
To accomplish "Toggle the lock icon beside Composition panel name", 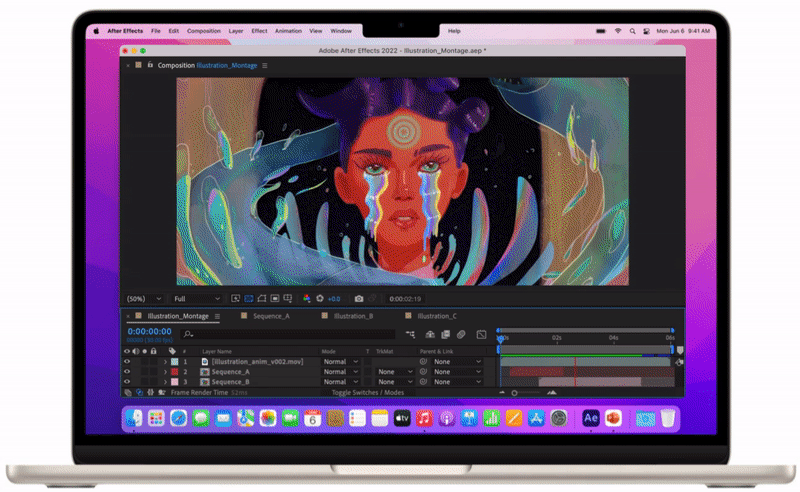I will point(150,65).
